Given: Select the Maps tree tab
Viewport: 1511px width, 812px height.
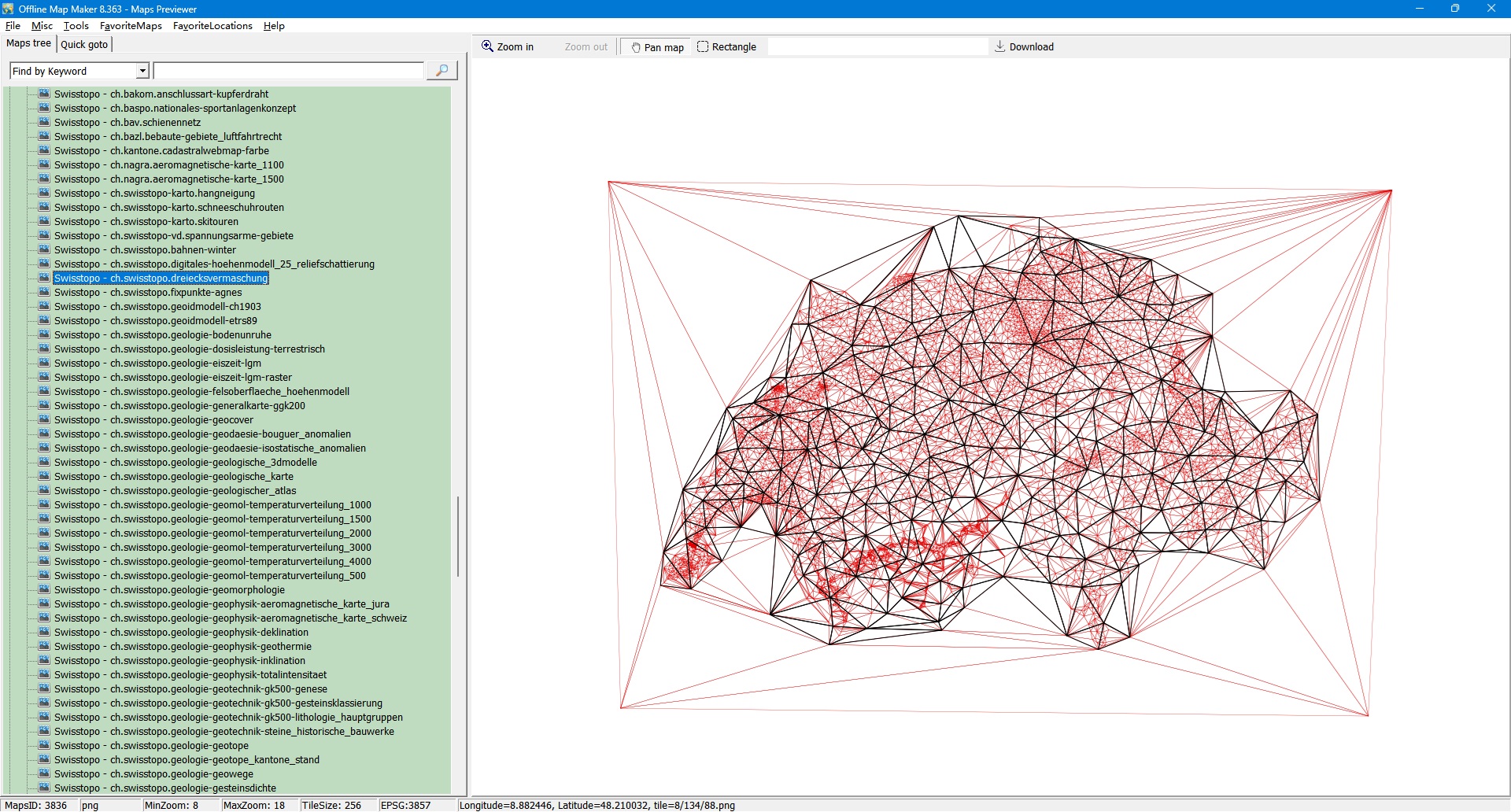Looking at the screenshot, I should tap(28, 44).
